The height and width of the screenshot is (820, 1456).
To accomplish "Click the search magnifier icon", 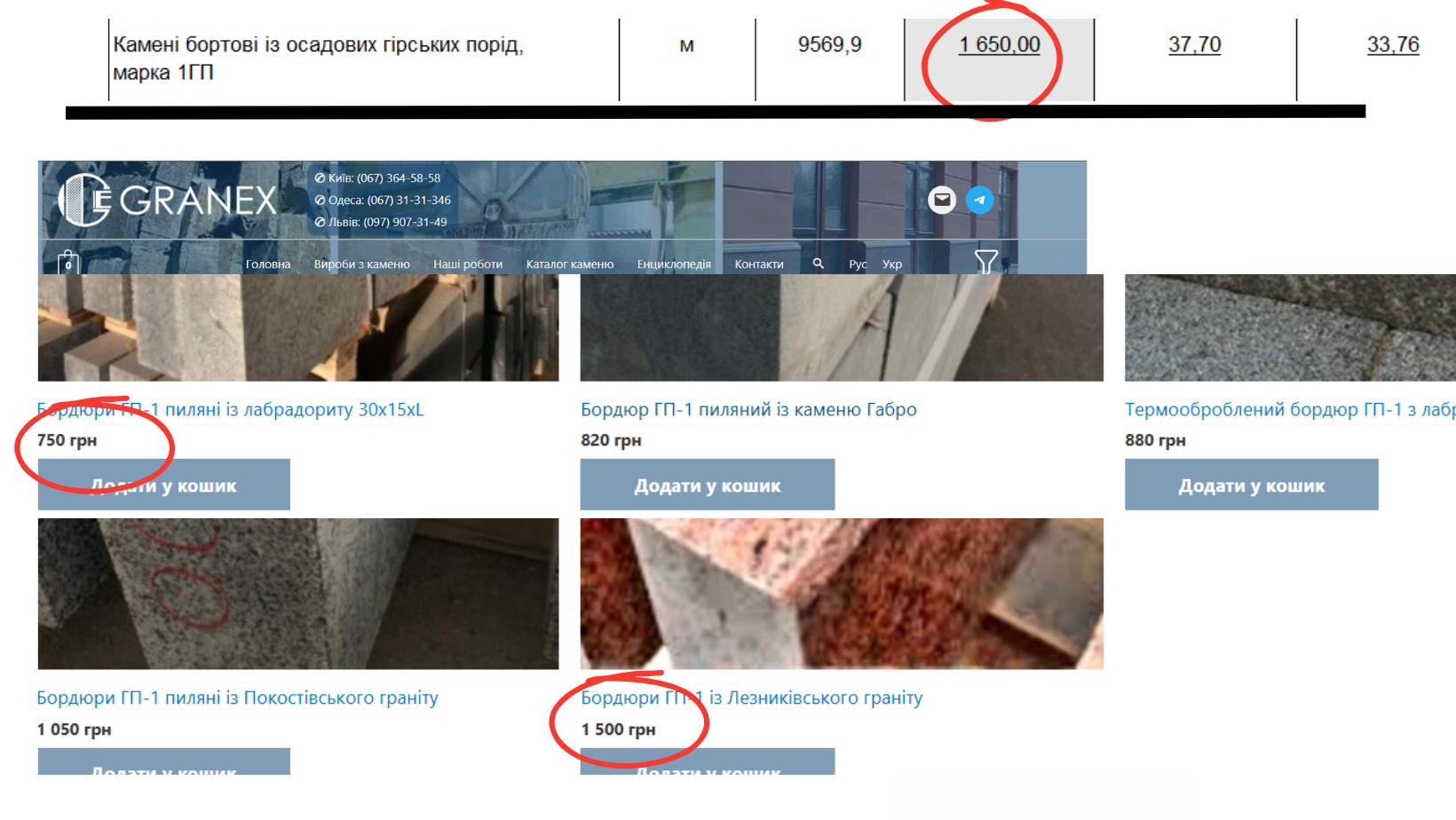I will (x=818, y=264).
